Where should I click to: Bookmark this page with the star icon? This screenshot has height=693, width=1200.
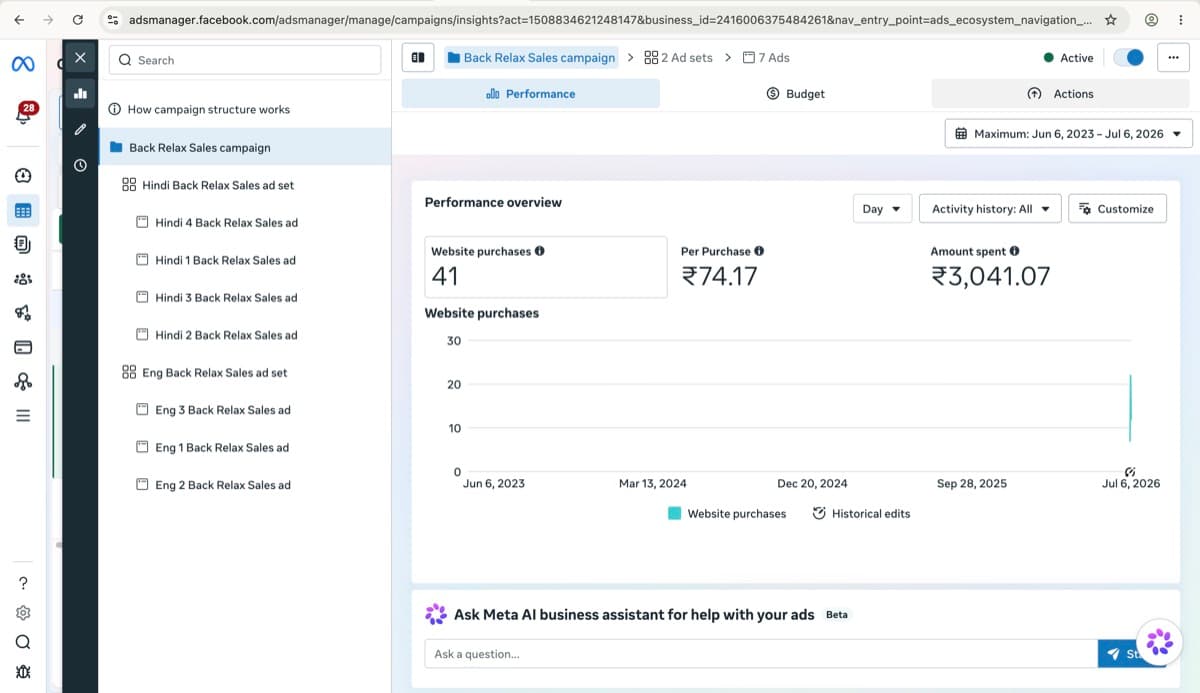click(x=1111, y=19)
